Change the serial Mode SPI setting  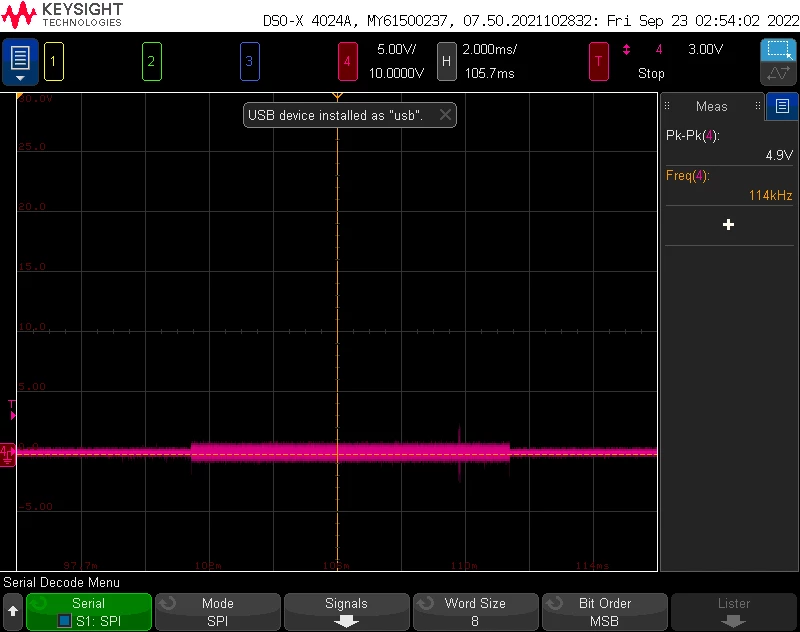tap(218, 612)
